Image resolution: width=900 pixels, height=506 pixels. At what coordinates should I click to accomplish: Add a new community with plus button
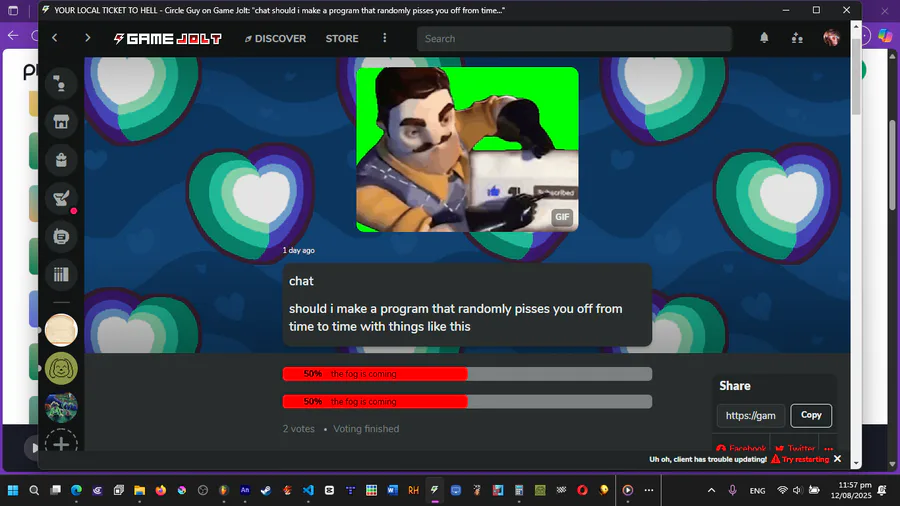[61, 443]
